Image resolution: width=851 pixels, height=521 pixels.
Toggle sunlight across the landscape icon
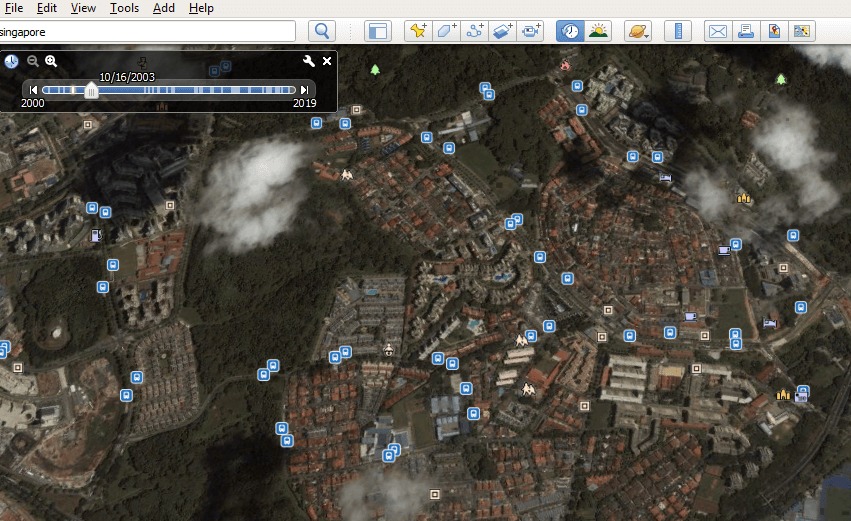tap(598, 31)
